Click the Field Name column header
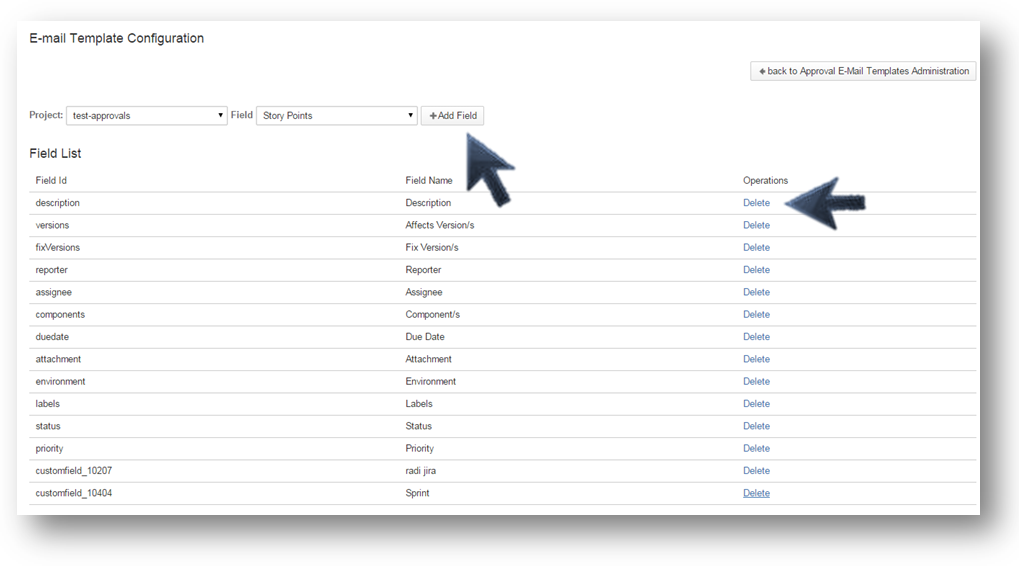This screenshot has height=566, width=1019. [x=428, y=181]
